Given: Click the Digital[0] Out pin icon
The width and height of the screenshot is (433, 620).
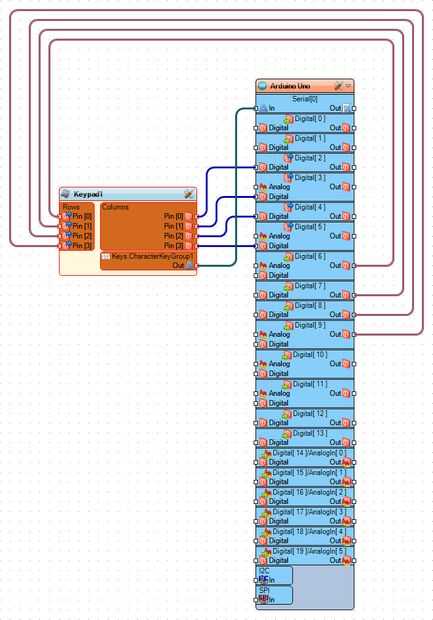Looking at the screenshot, I should [x=346, y=128].
